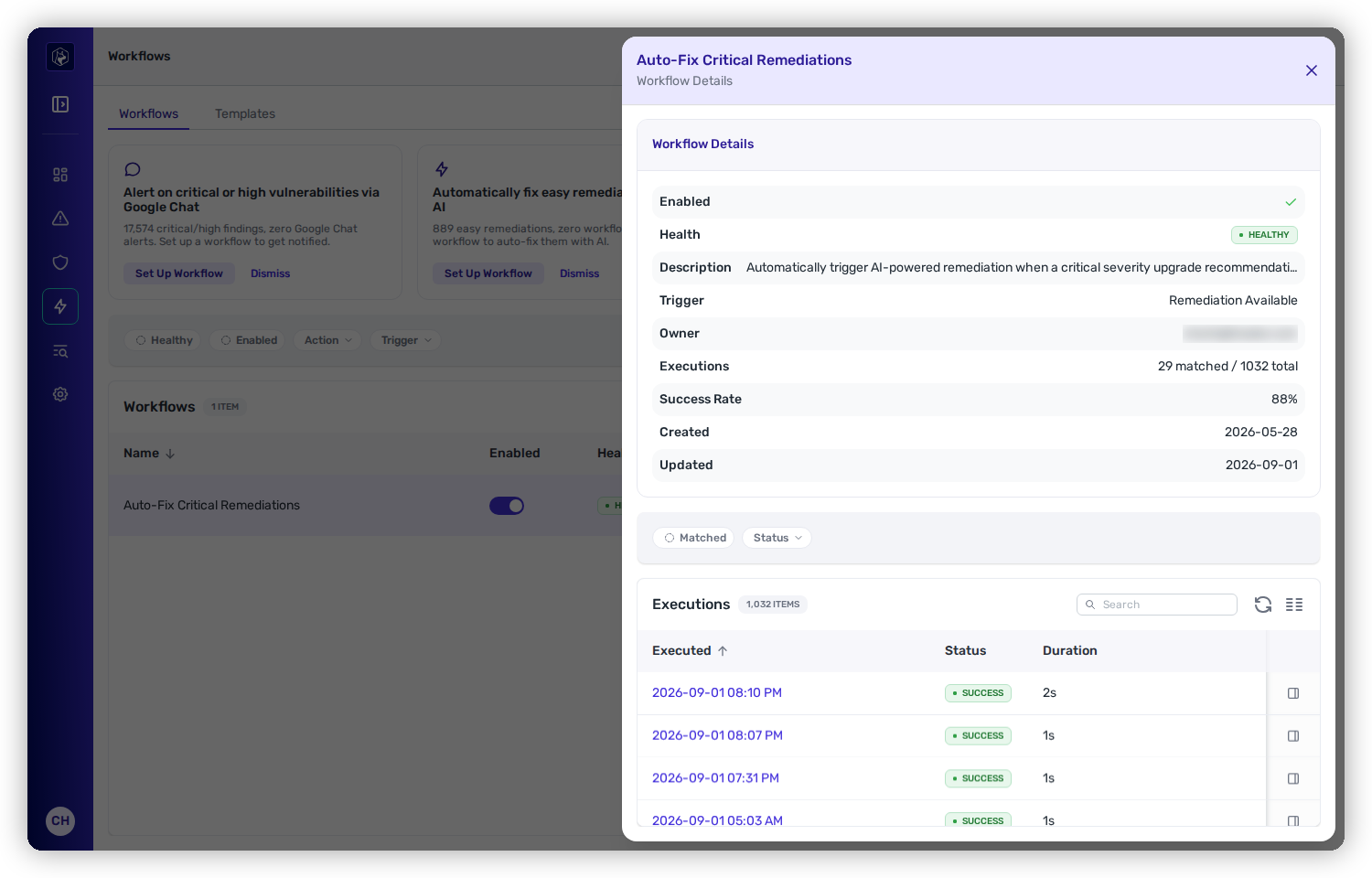
Task: Sort workflows by Name column
Action: [149, 453]
